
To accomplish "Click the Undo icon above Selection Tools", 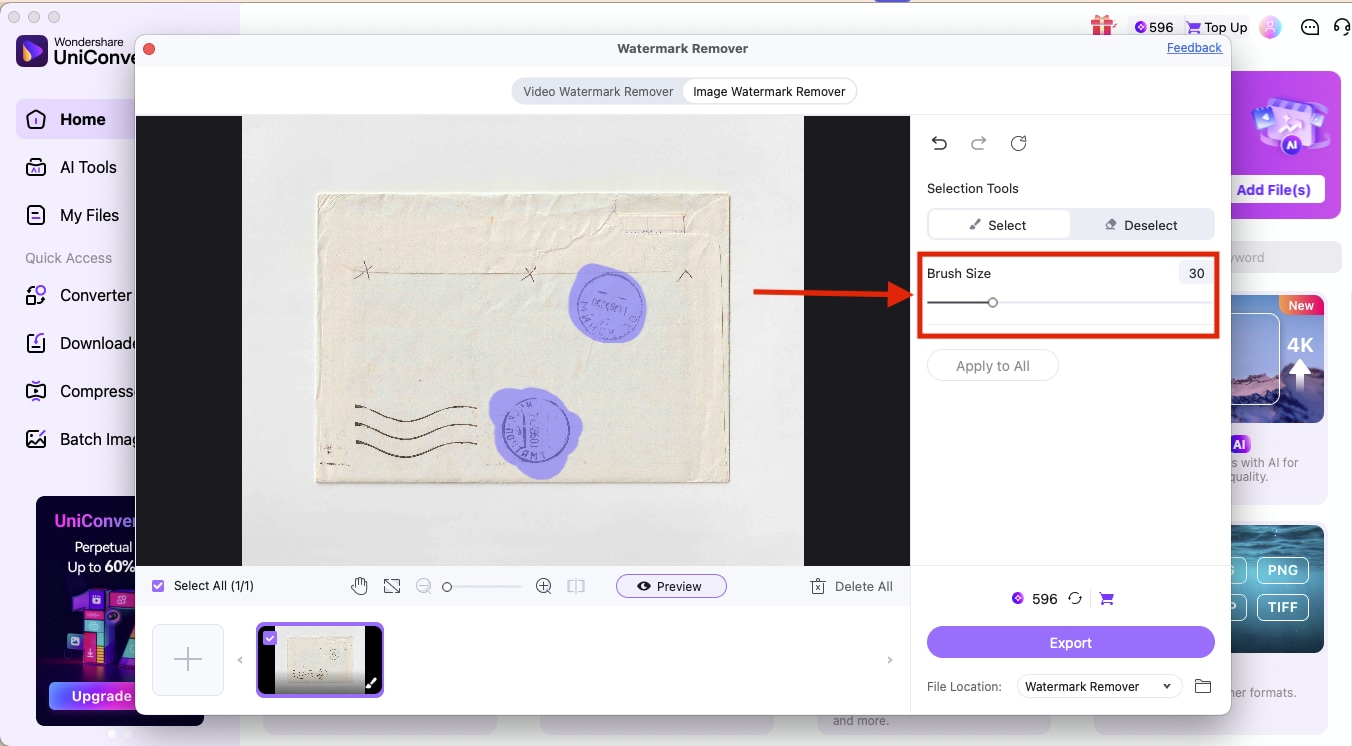I will (x=939, y=143).
